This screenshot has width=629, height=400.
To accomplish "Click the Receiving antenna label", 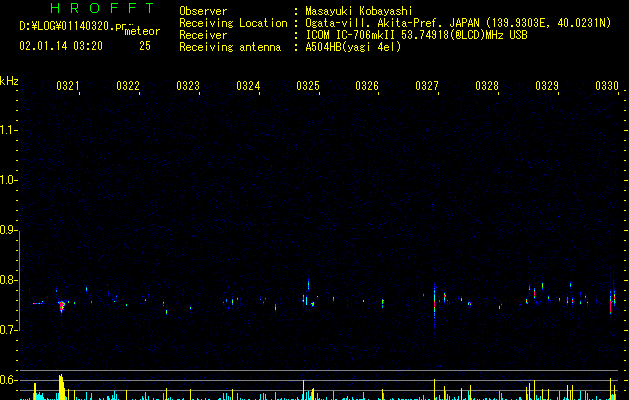I will point(230,47).
